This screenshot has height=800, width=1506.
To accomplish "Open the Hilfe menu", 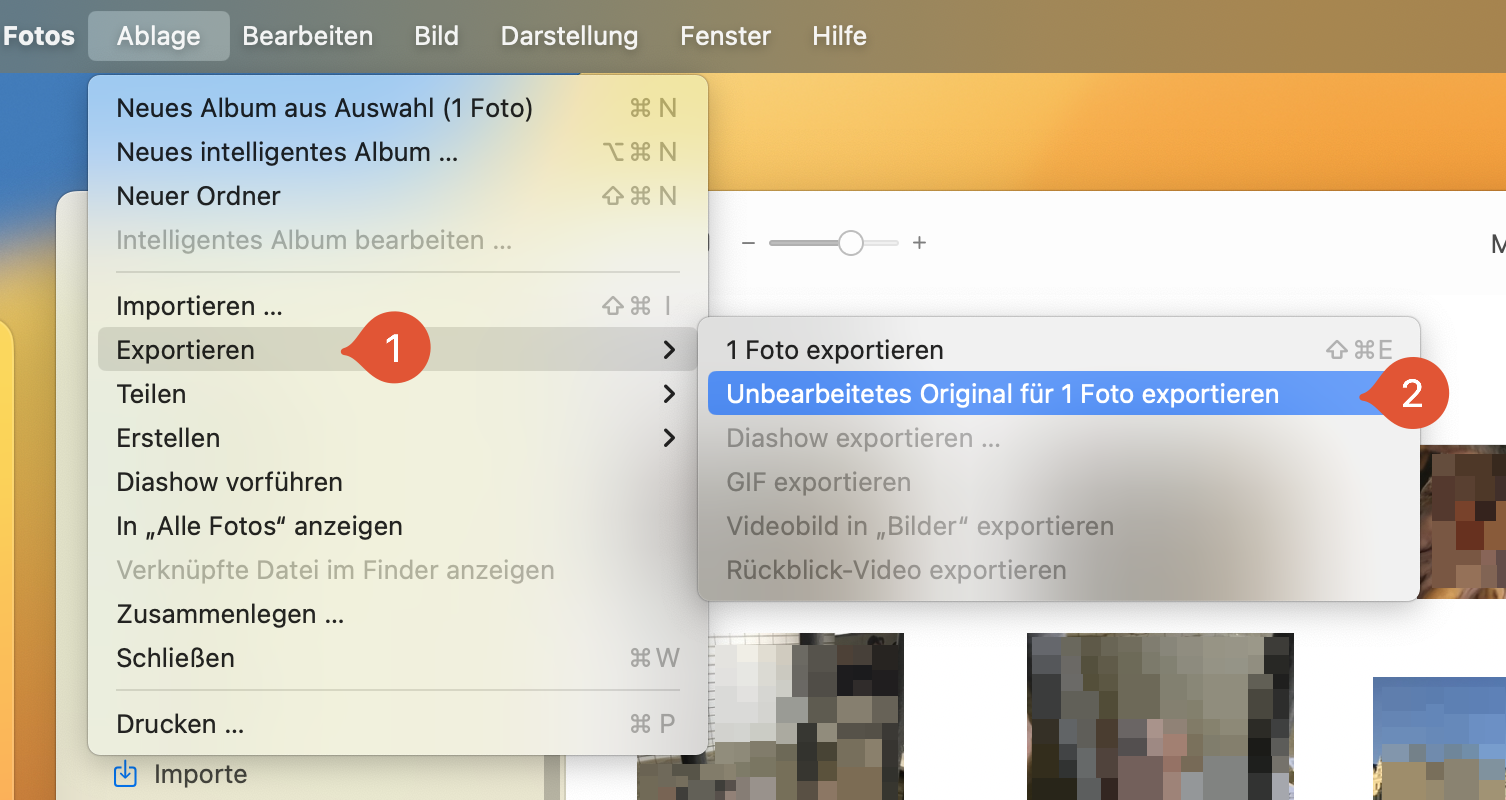I will click(x=838, y=35).
